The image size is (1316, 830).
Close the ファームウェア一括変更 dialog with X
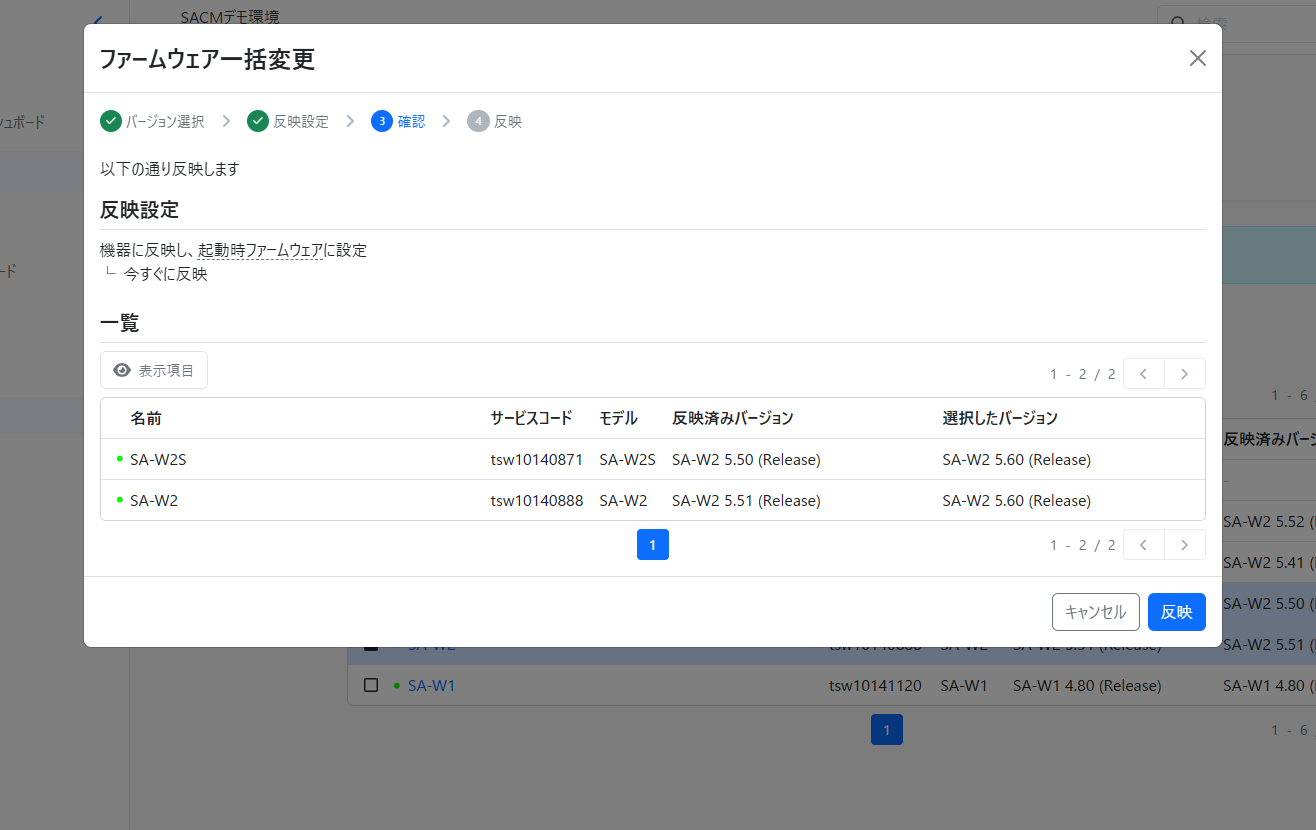click(x=1197, y=58)
